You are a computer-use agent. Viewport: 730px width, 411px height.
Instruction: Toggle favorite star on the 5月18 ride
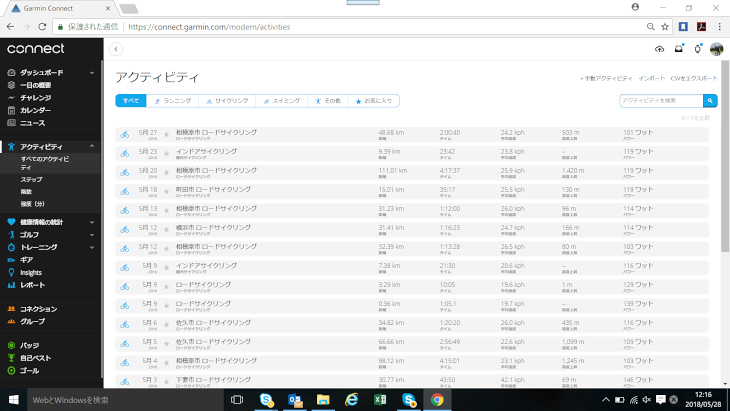tap(166, 192)
